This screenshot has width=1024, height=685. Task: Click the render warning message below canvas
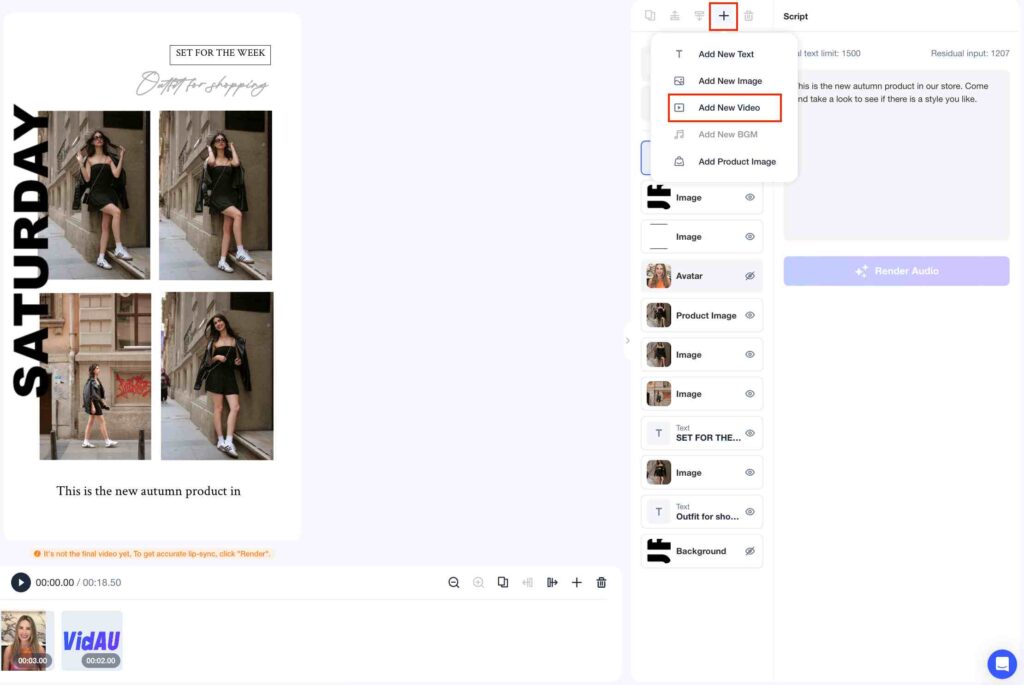(x=152, y=554)
